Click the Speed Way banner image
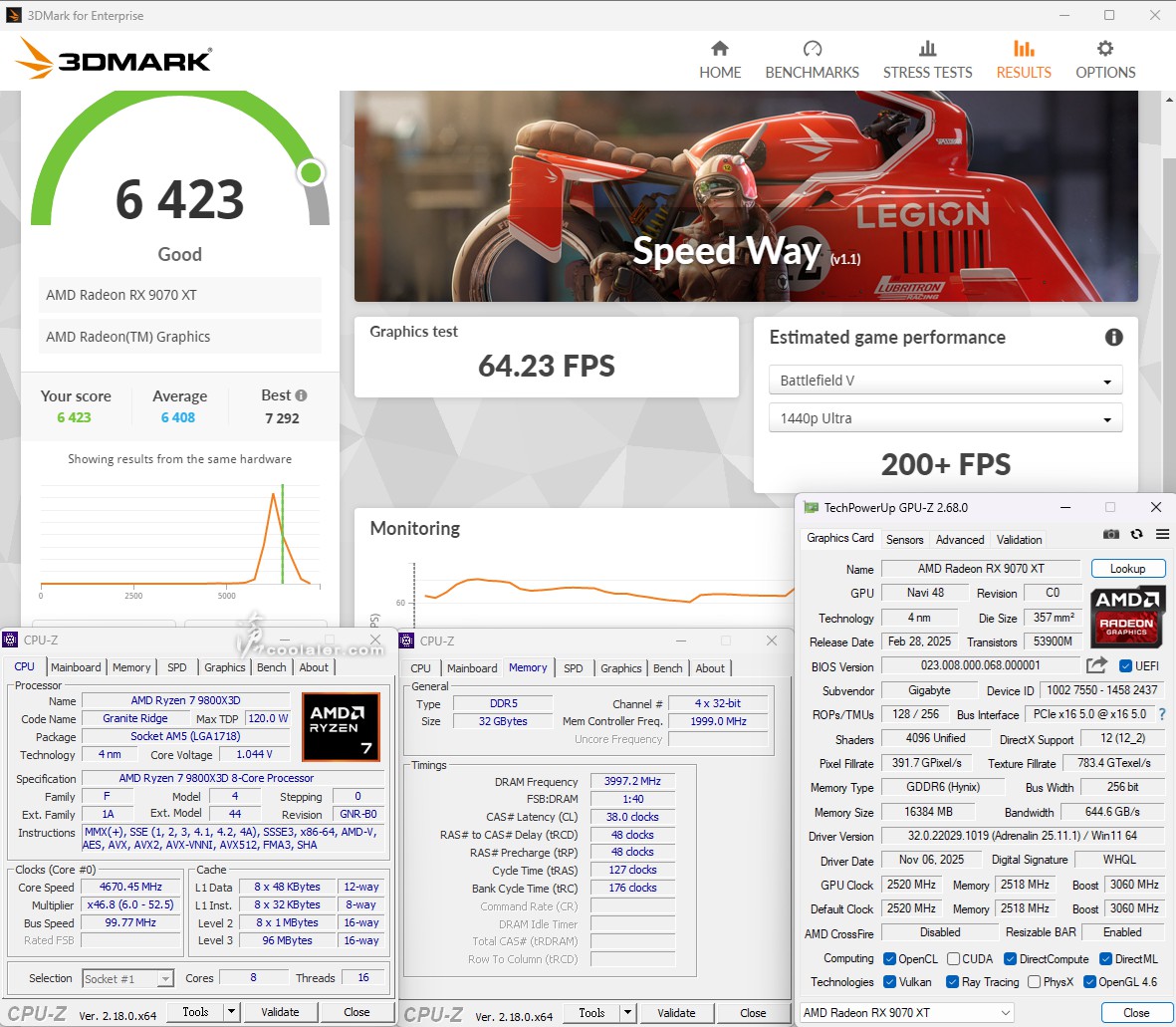 [x=746, y=196]
